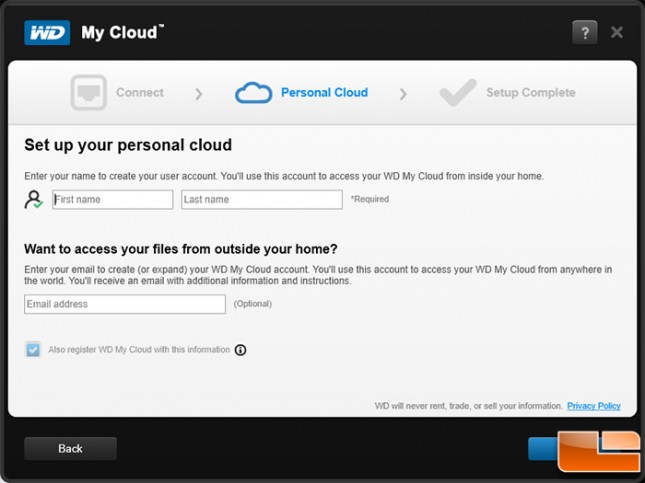Show info about WD My Cloud registration
Viewport: 645px width, 483px height.
[x=240, y=350]
